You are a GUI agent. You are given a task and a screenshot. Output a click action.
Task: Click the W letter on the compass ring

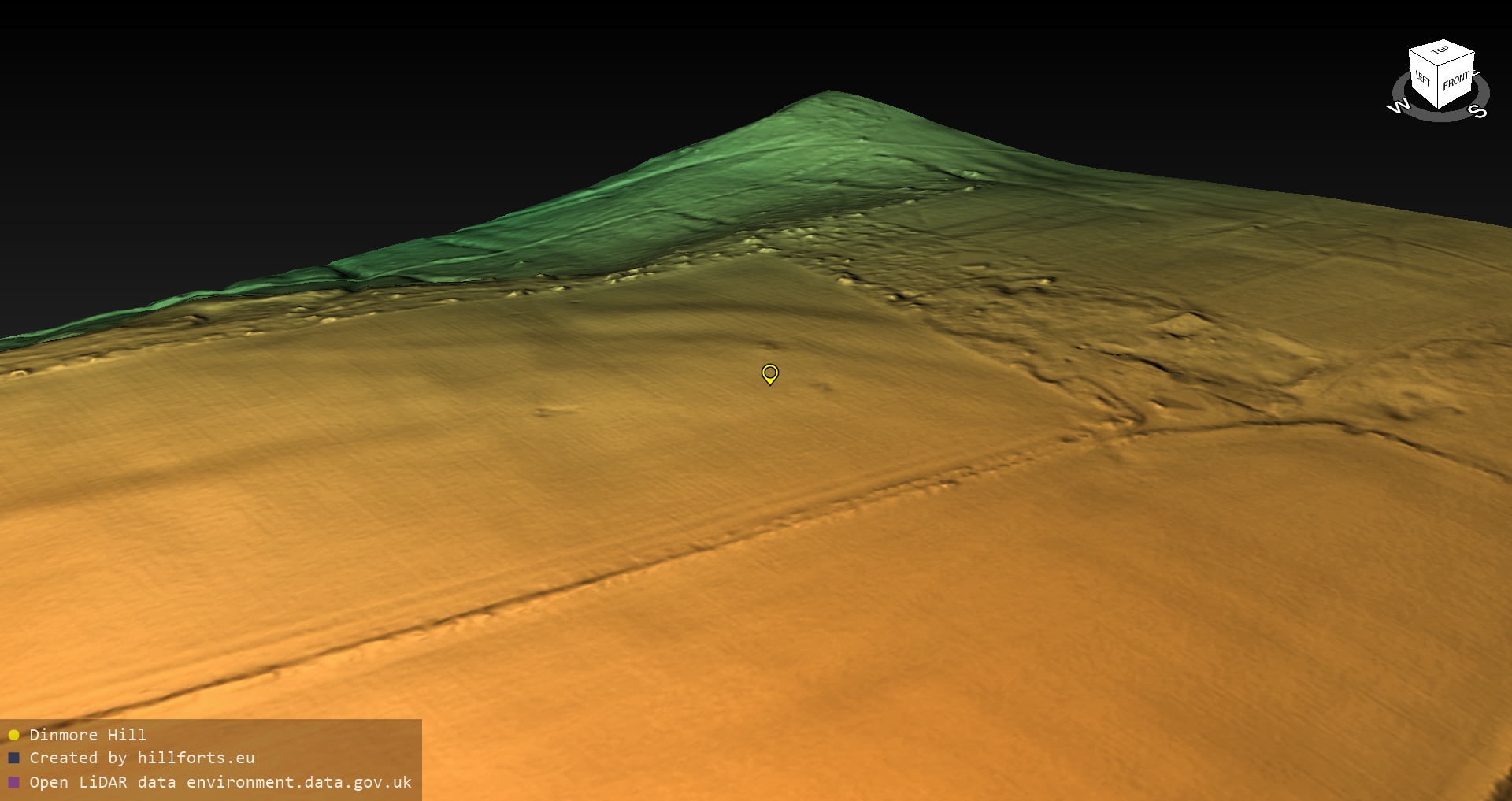[1399, 107]
